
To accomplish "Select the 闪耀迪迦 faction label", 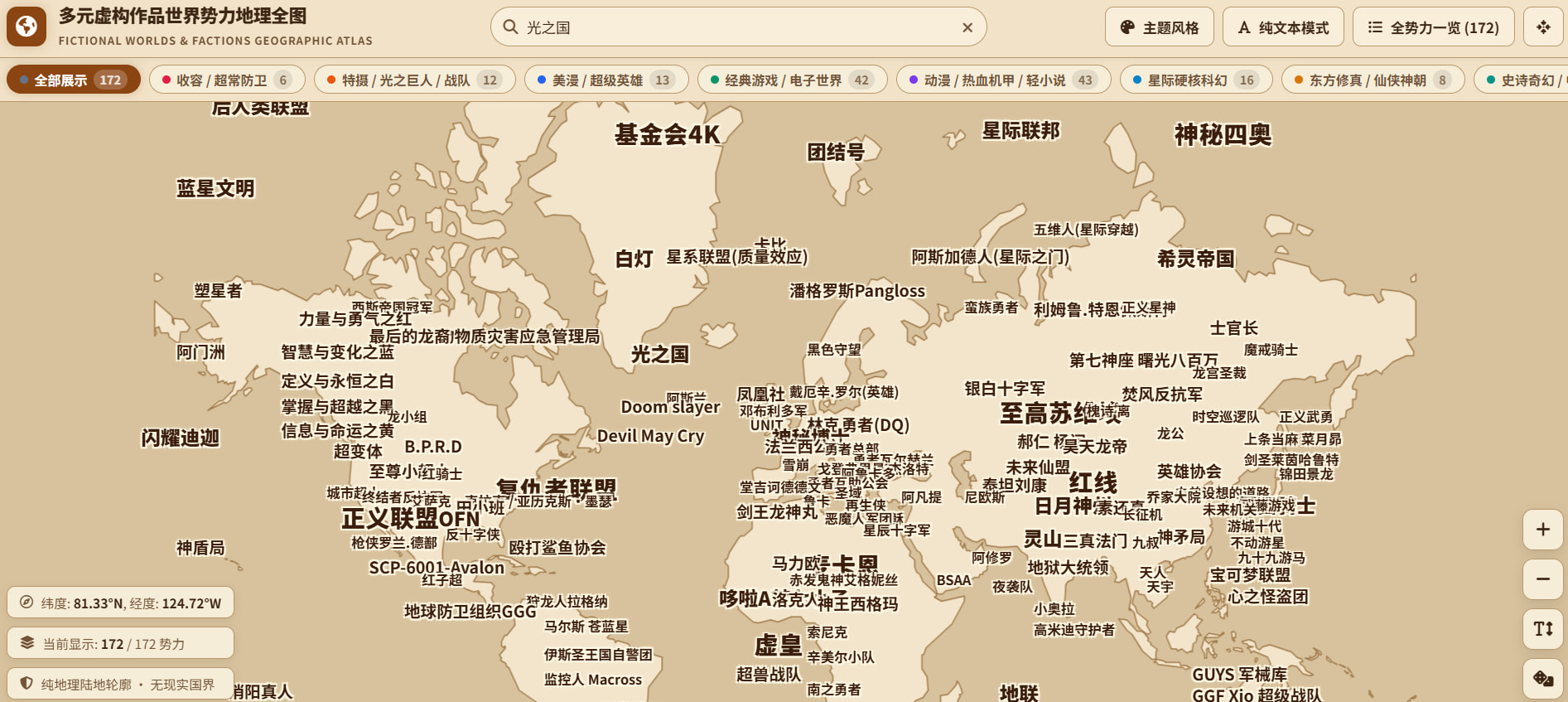I will pyautogui.click(x=181, y=438).
